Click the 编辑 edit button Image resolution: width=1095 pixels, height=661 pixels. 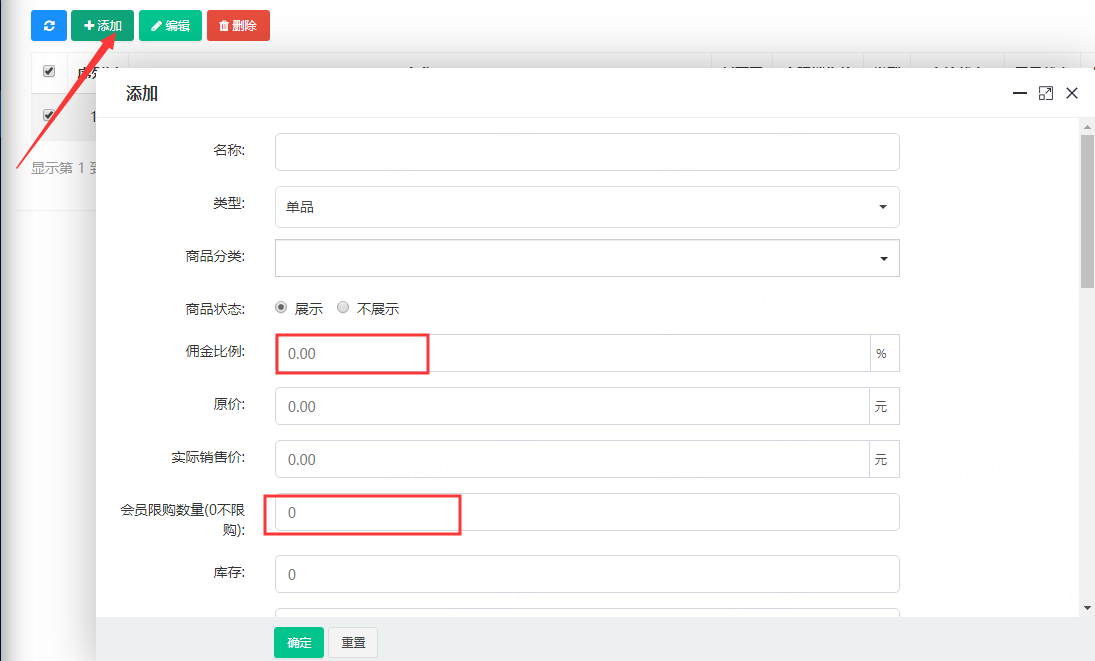click(x=170, y=26)
